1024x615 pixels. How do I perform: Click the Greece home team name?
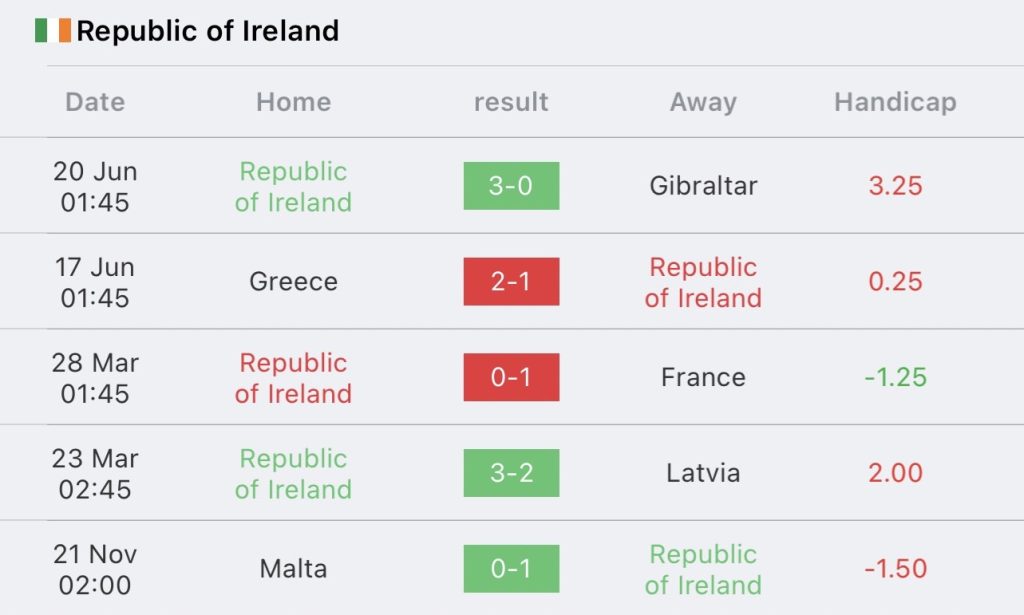pyautogui.click(x=293, y=281)
